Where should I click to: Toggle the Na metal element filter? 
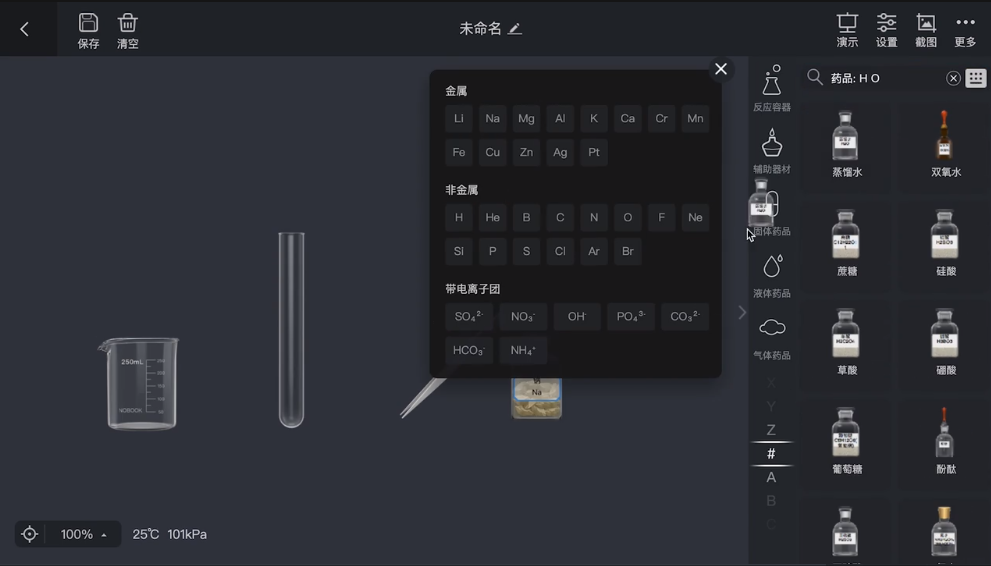point(492,118)
